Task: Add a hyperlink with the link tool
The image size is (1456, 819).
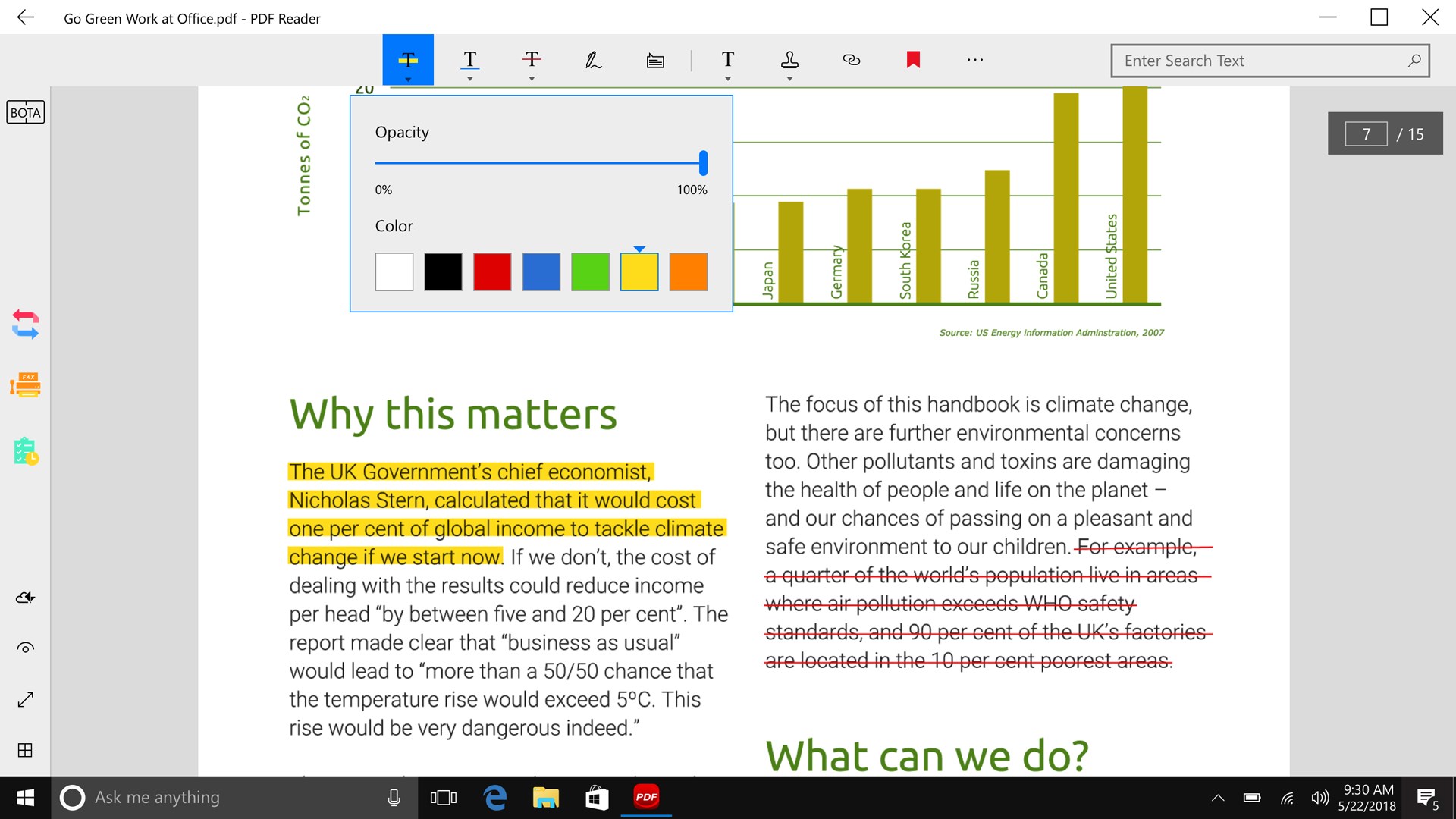Action: (851, 60)
